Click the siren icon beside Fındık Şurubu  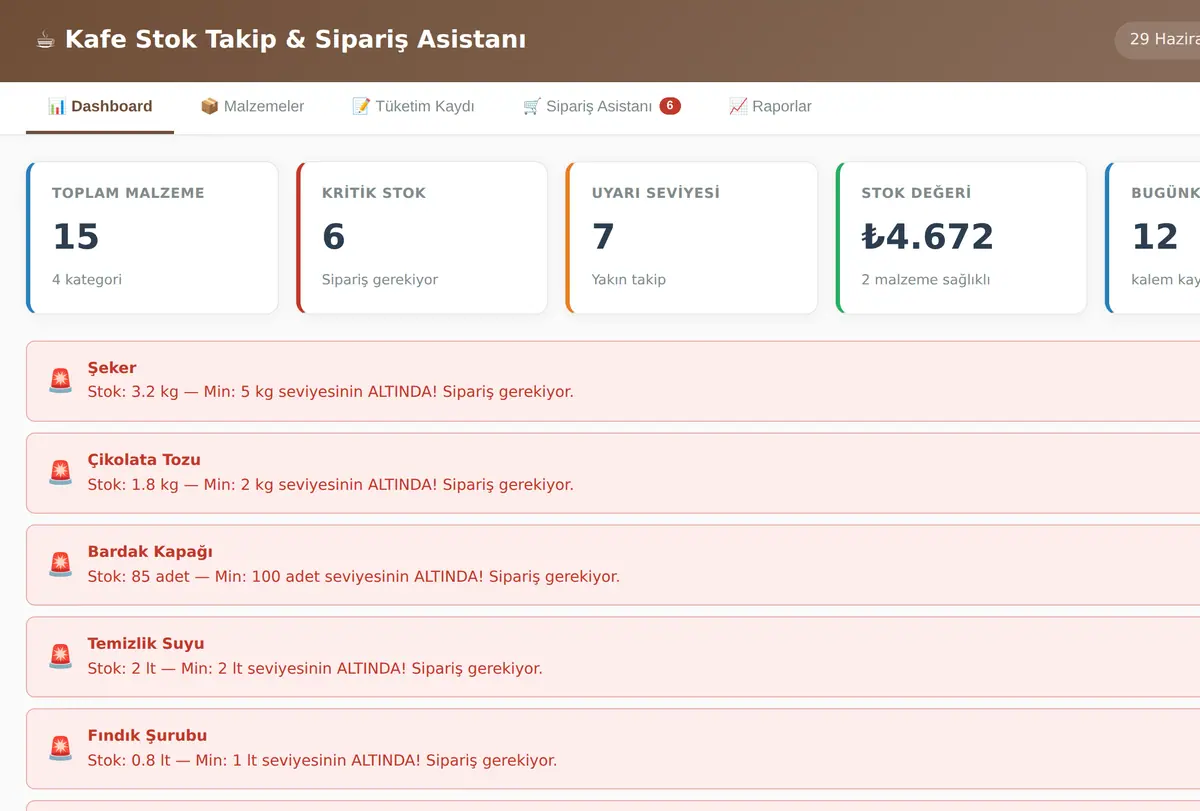[61, 748]
